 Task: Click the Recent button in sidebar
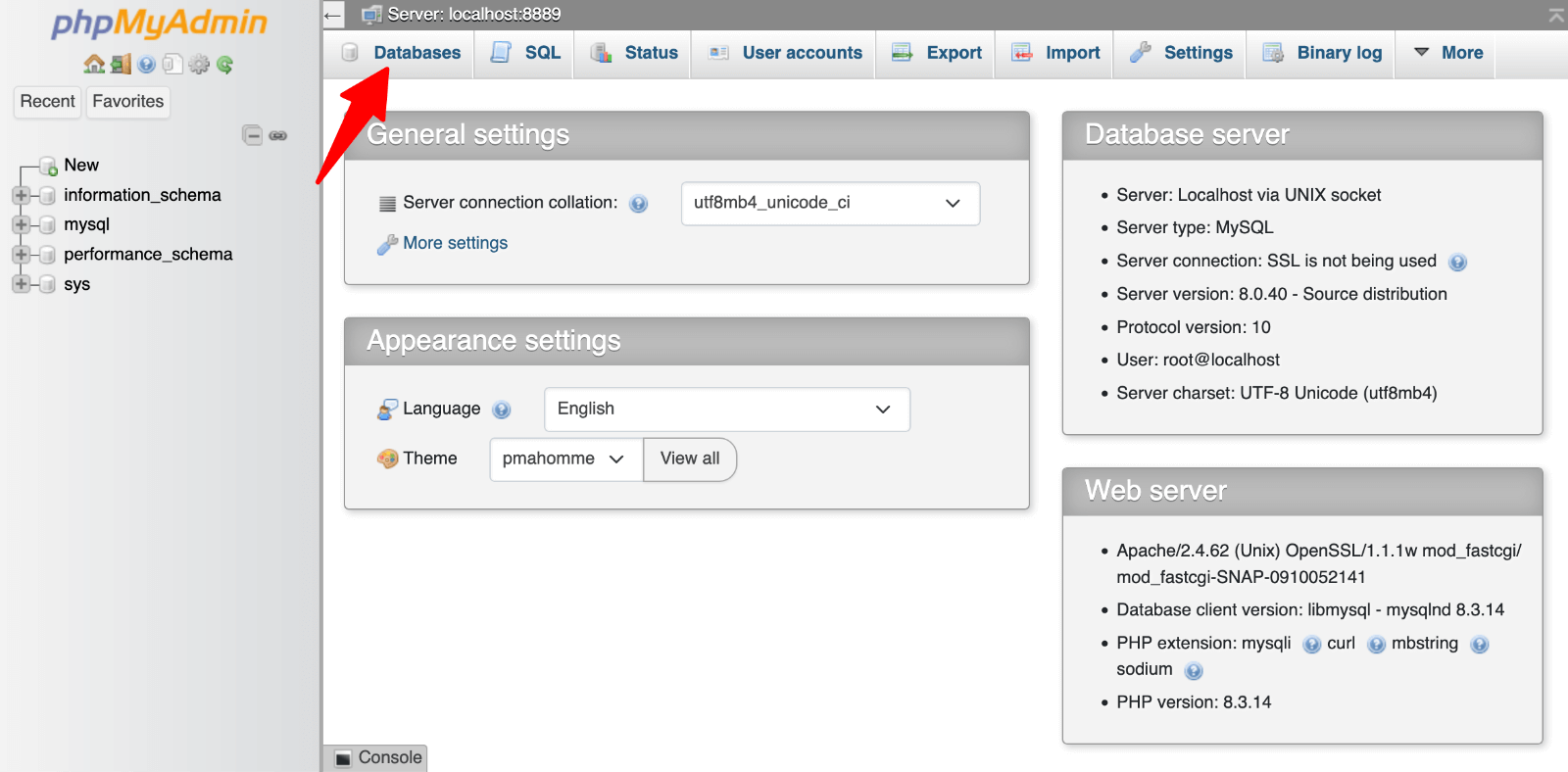point(47,102)
